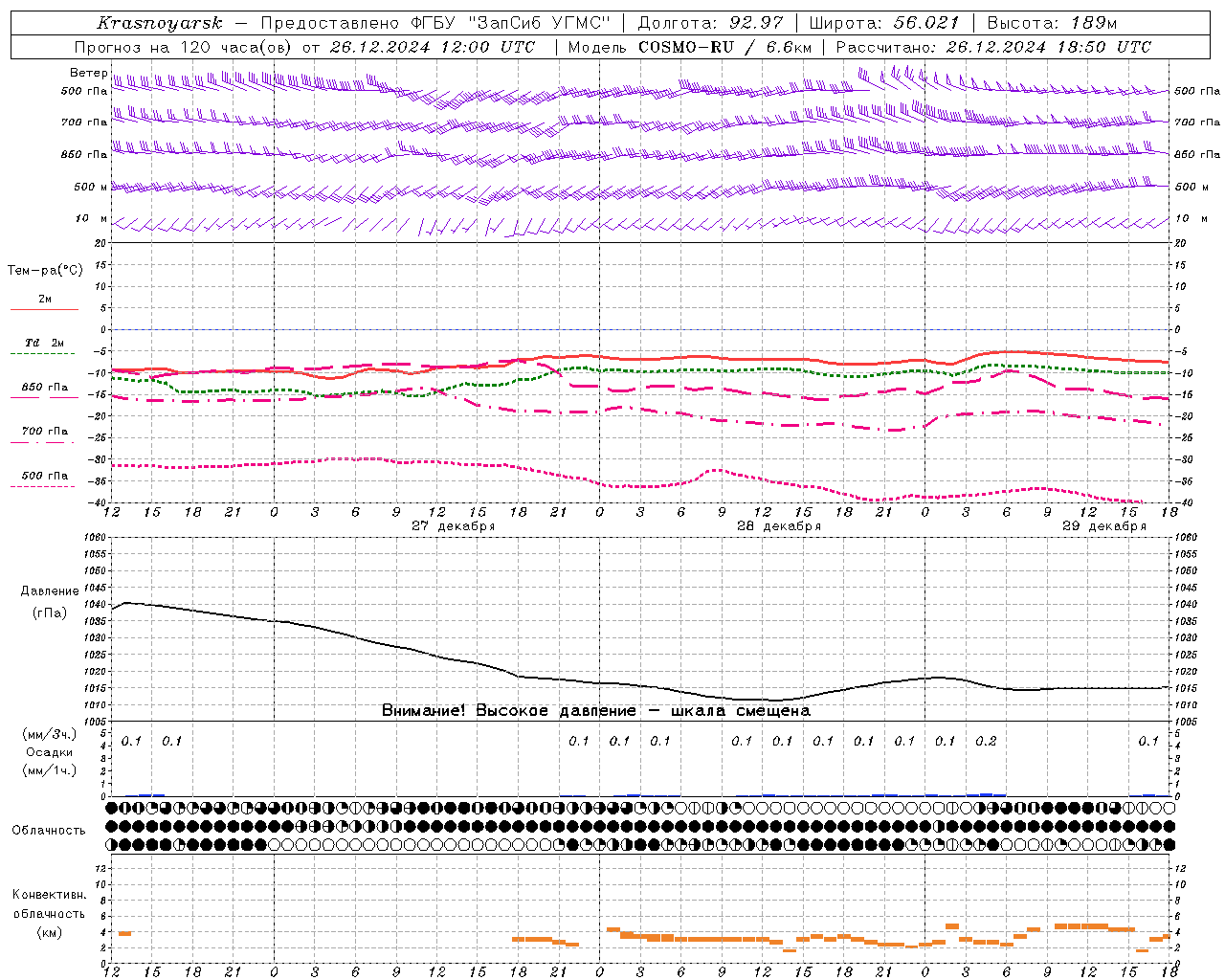Click the 2м temperature legend entry
The image size is (1225, 980).
coord(44,299)
